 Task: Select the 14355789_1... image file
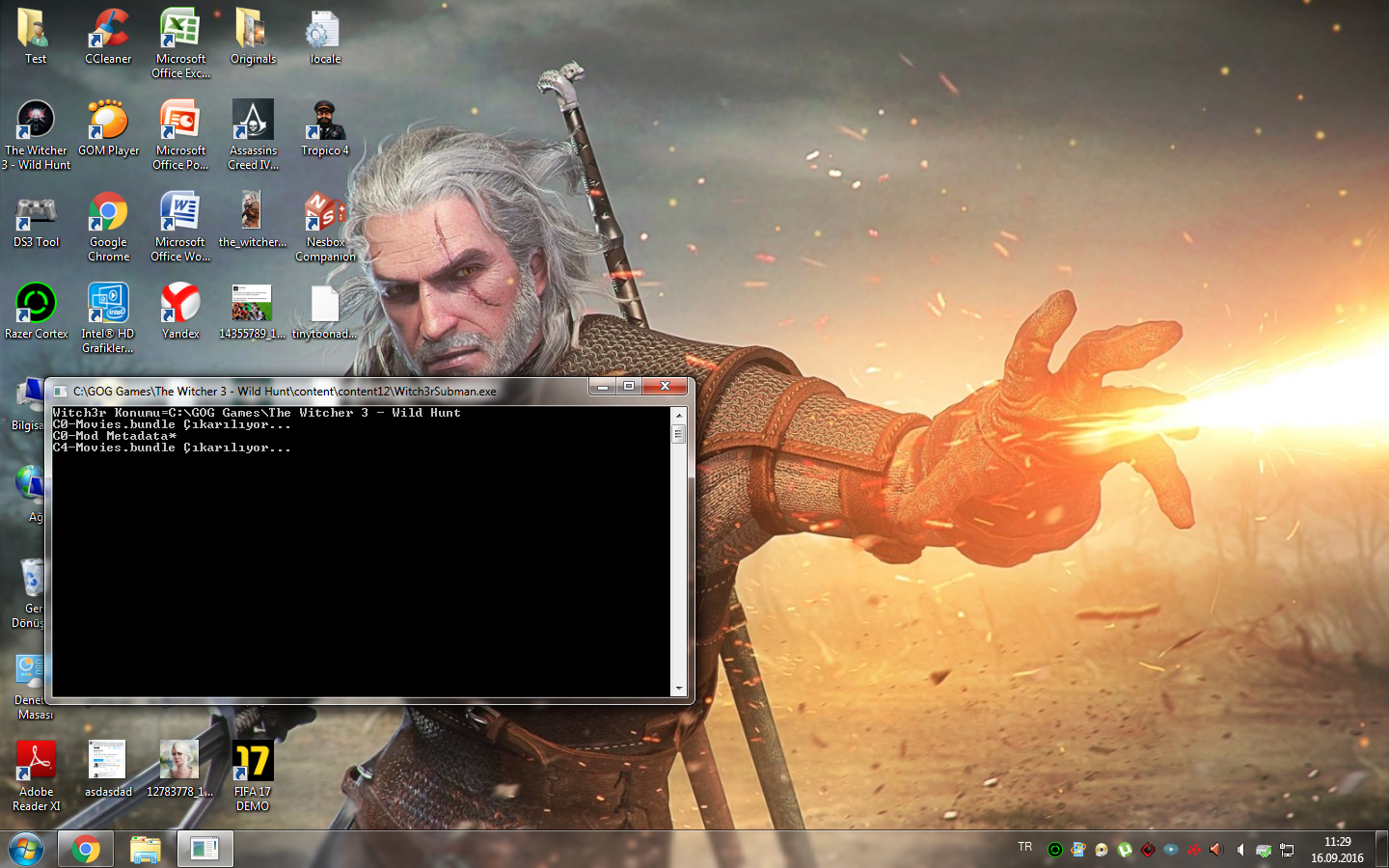coord(252,312)
